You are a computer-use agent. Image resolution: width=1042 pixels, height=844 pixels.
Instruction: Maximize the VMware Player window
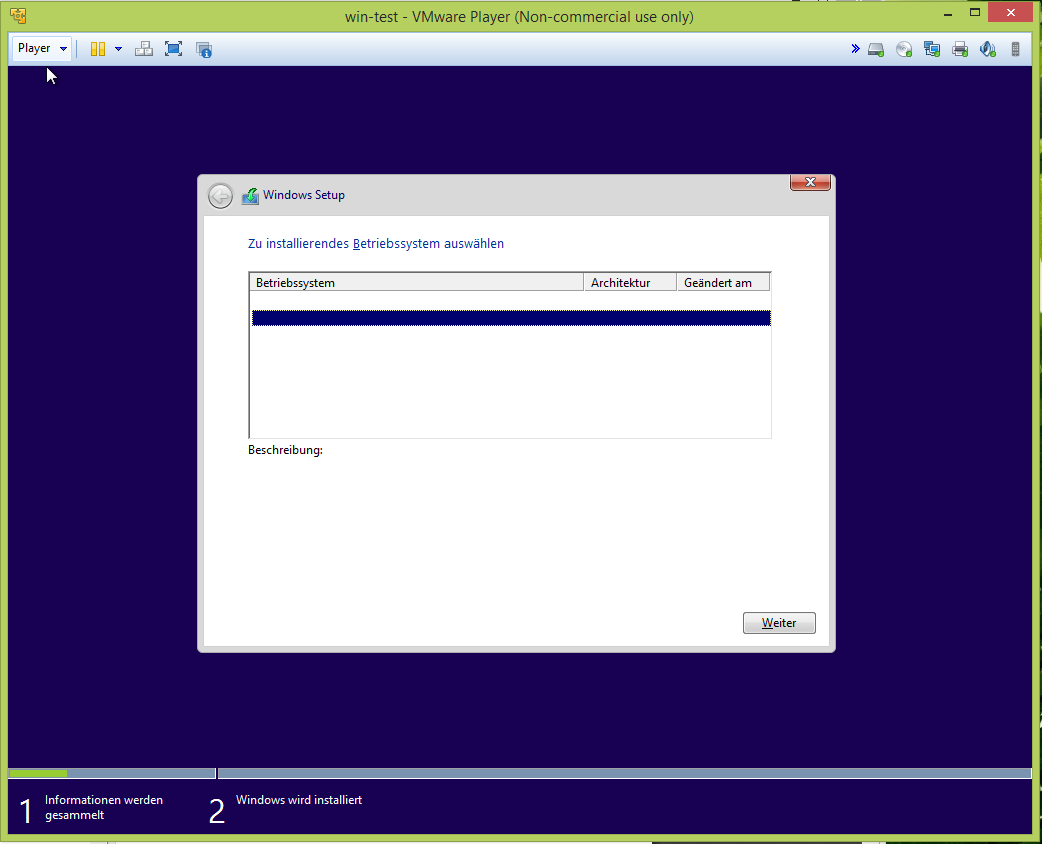click(x=975, y=13)
